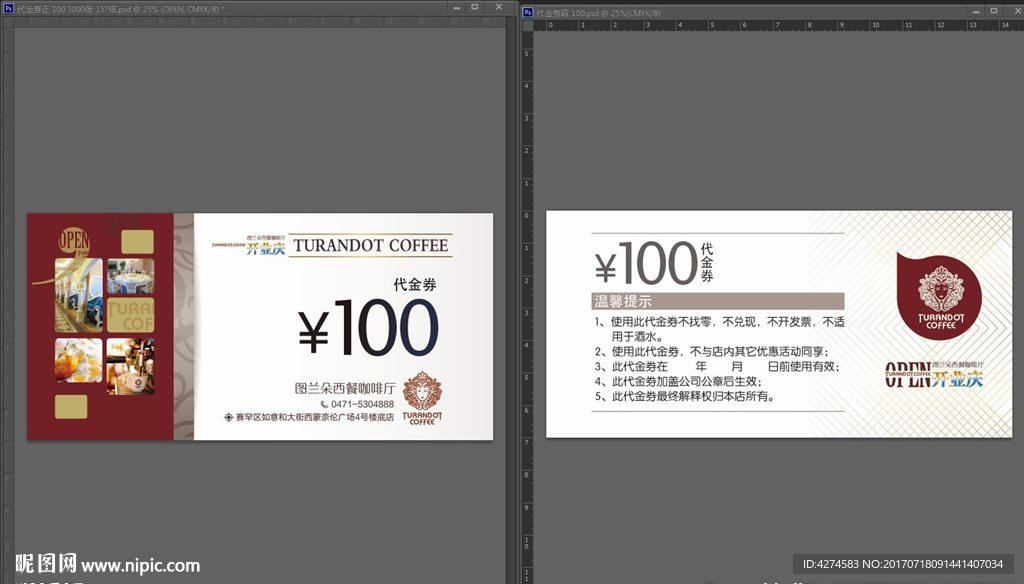The image size is (1024, 584).
Task: Click the top gold rounded square on the front voucher
Action: [x=137, y=242]
